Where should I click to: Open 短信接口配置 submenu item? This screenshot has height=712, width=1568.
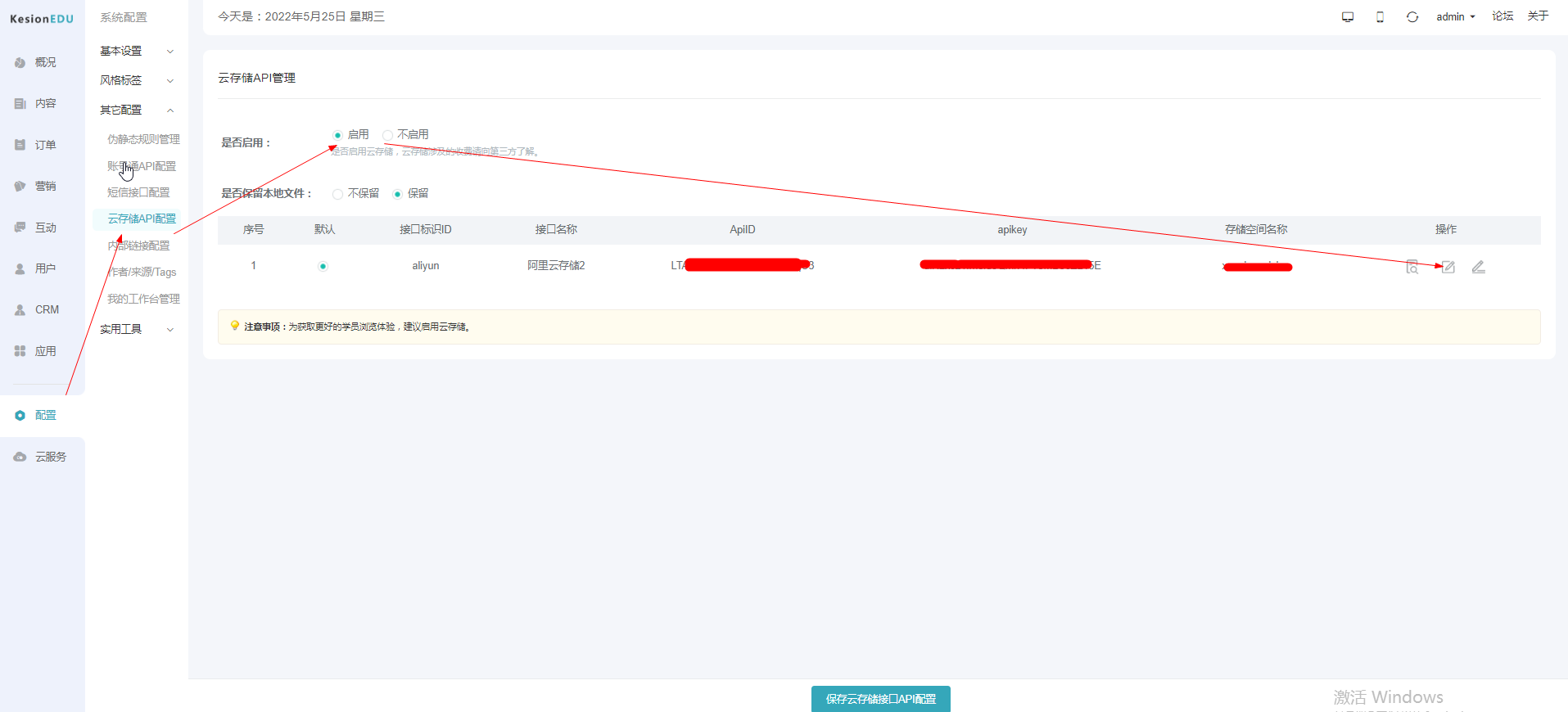pyautogui.click(x=138, y=192)
